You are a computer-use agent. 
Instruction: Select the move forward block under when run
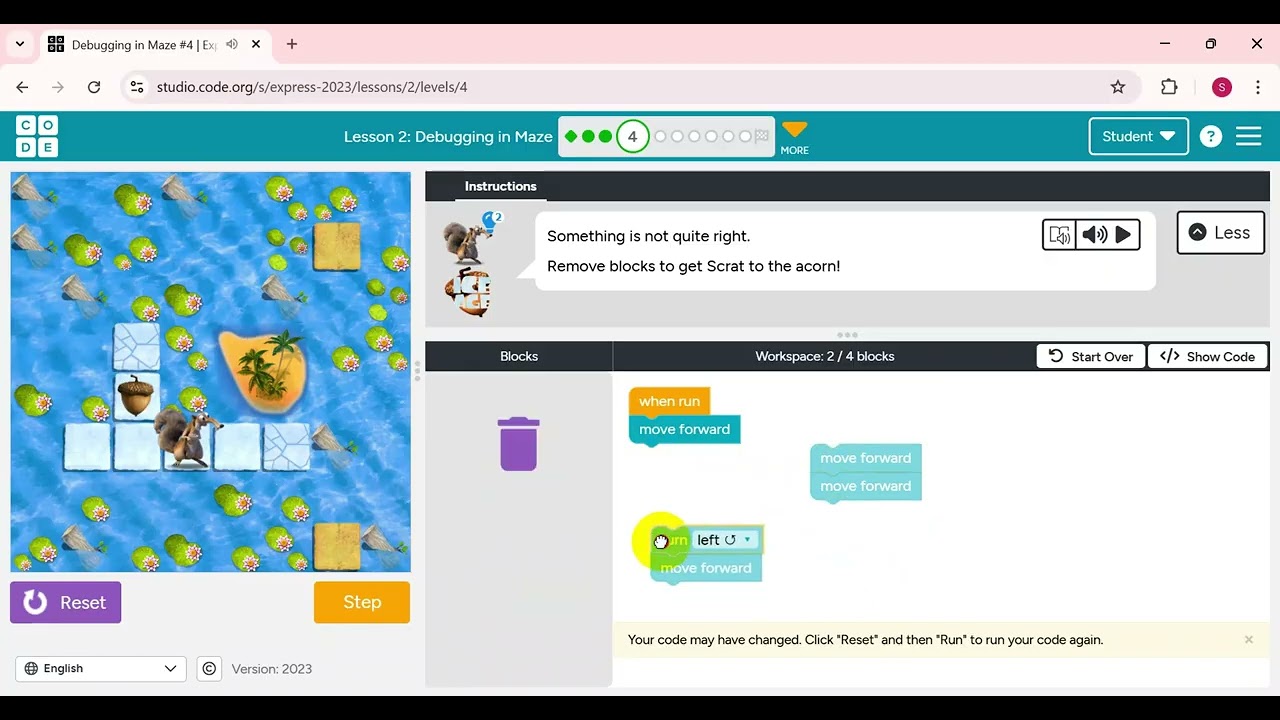684,429
